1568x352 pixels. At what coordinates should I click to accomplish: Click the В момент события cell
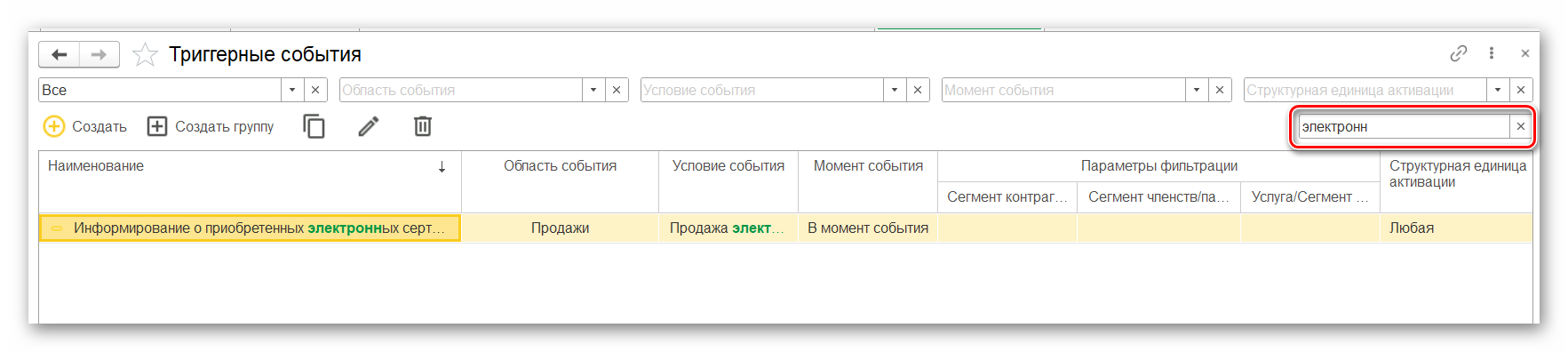tap(868, 228)
